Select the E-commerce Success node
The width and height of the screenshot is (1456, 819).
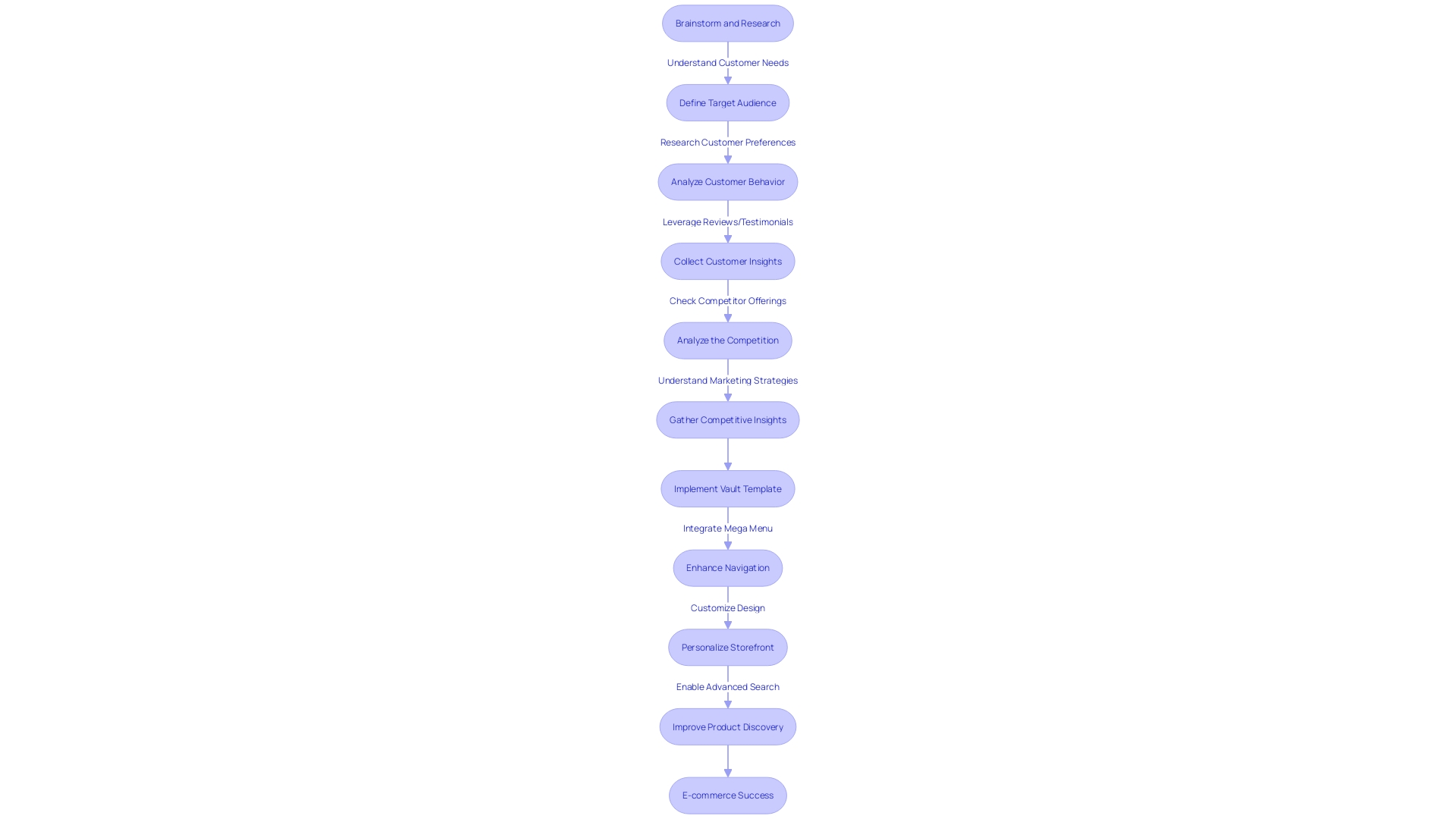coord(728,795)
